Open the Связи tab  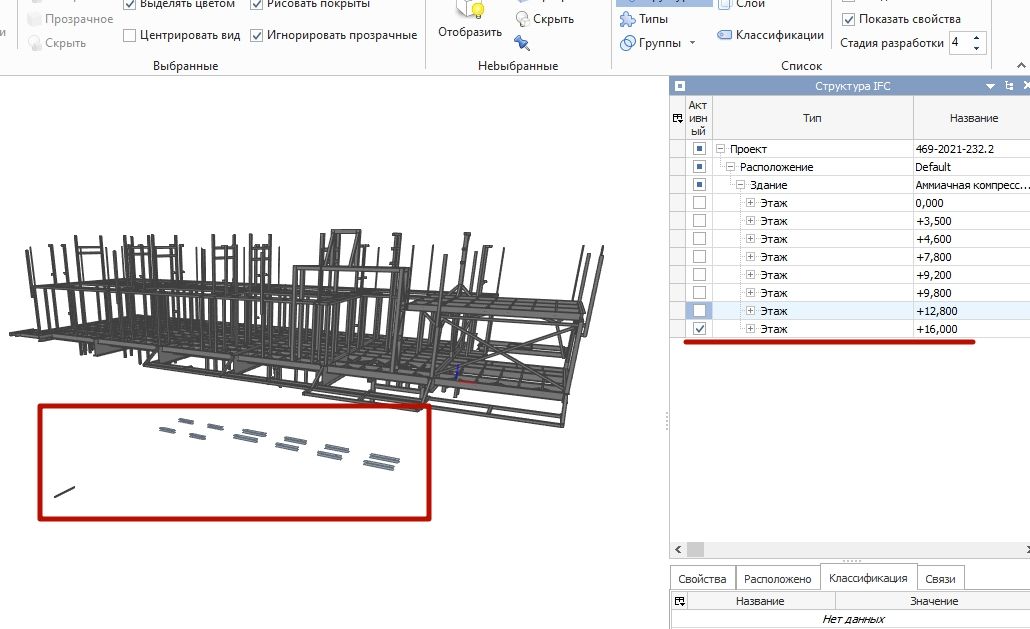click(x=940, y=578)
